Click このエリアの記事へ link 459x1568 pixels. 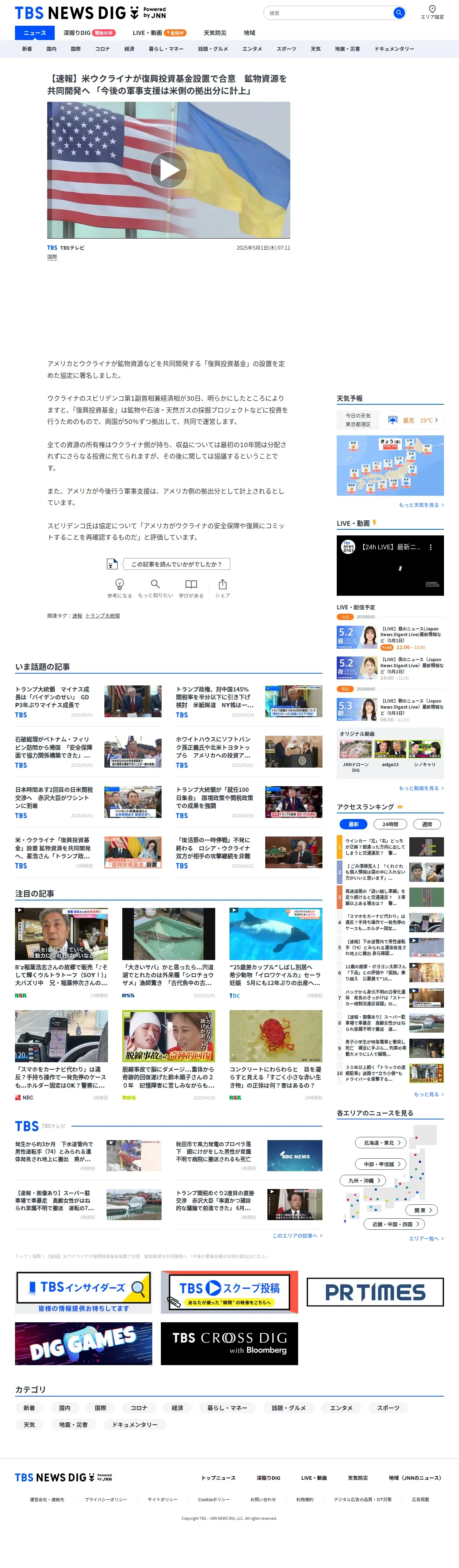pyautogui.click(x=297, y=1235)
